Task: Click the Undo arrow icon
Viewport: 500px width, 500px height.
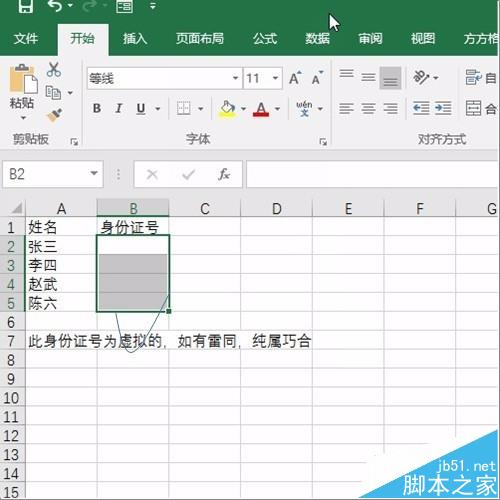Action: 55,6
